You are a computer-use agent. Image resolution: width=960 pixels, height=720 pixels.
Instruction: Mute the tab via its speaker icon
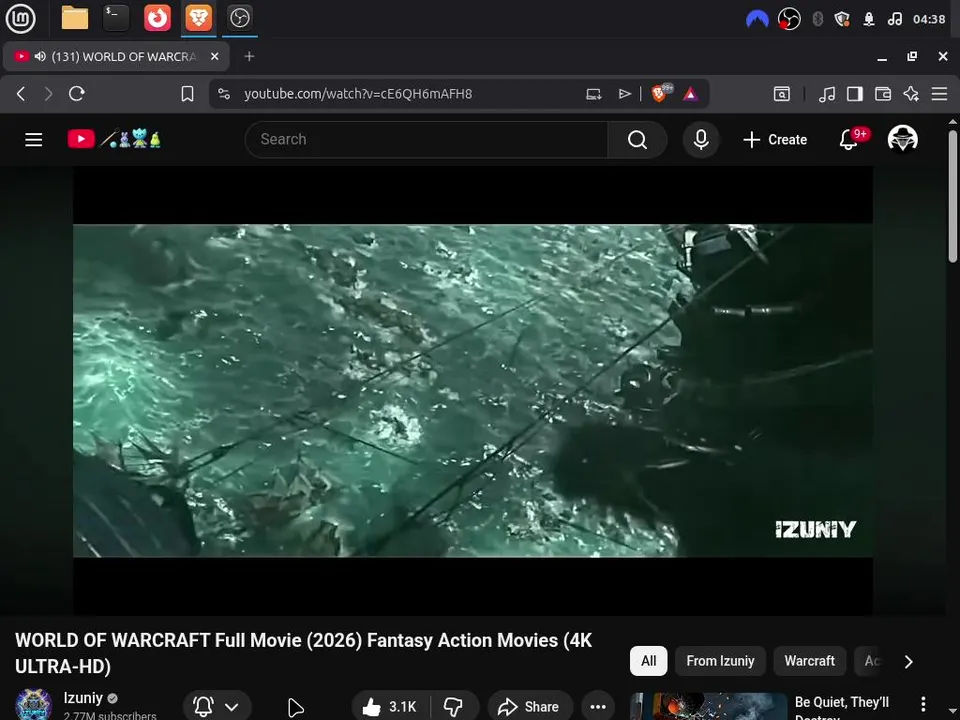[x=40, y=56]
